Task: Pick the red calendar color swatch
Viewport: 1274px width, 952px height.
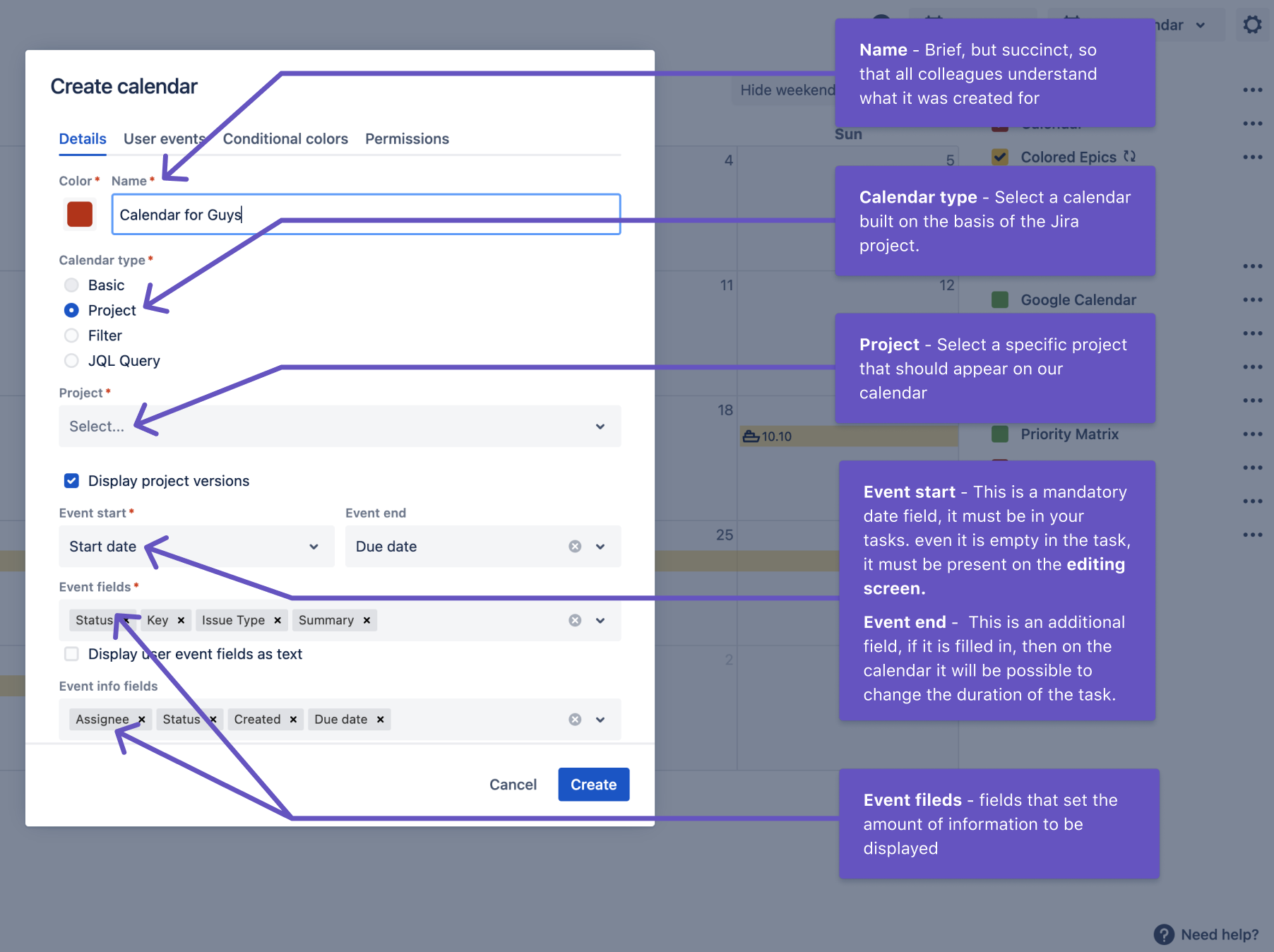Action: click(x=80, y=214)
